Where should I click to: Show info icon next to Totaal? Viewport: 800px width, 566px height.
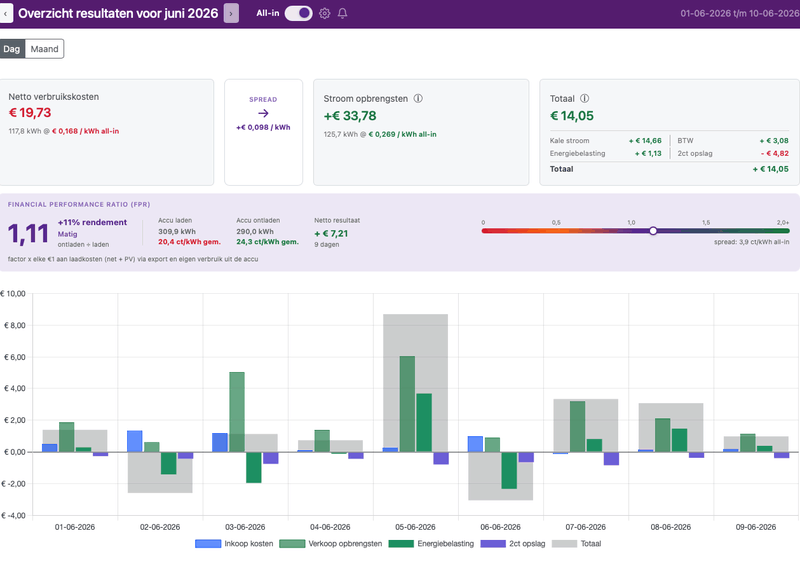click(585, 99)
